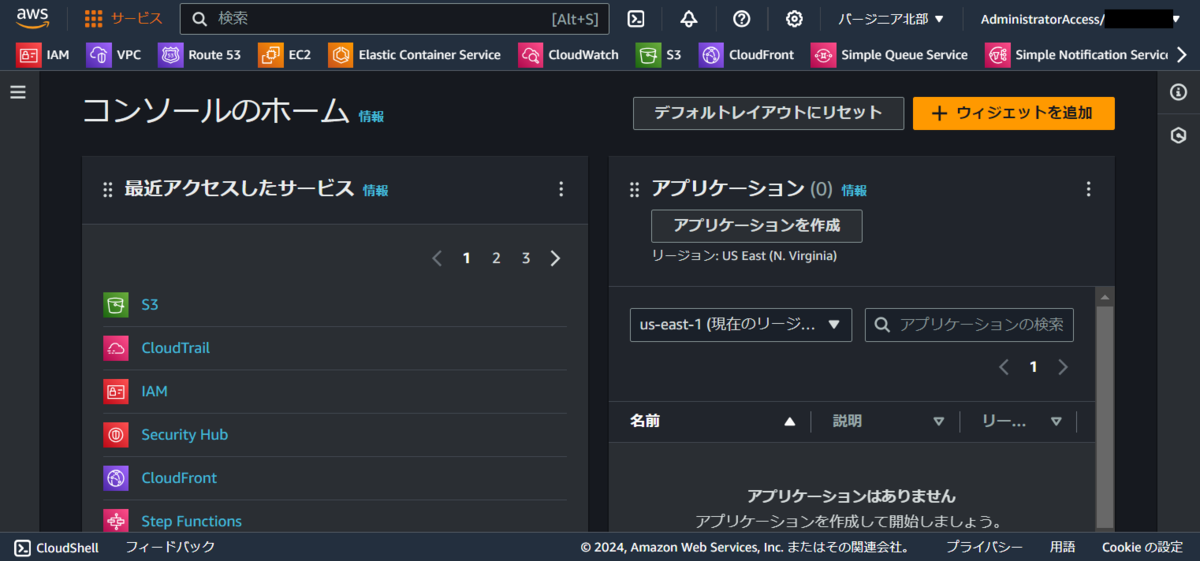
Task: Open CloudFront favorite bar icon
Action: click(711, 55)
